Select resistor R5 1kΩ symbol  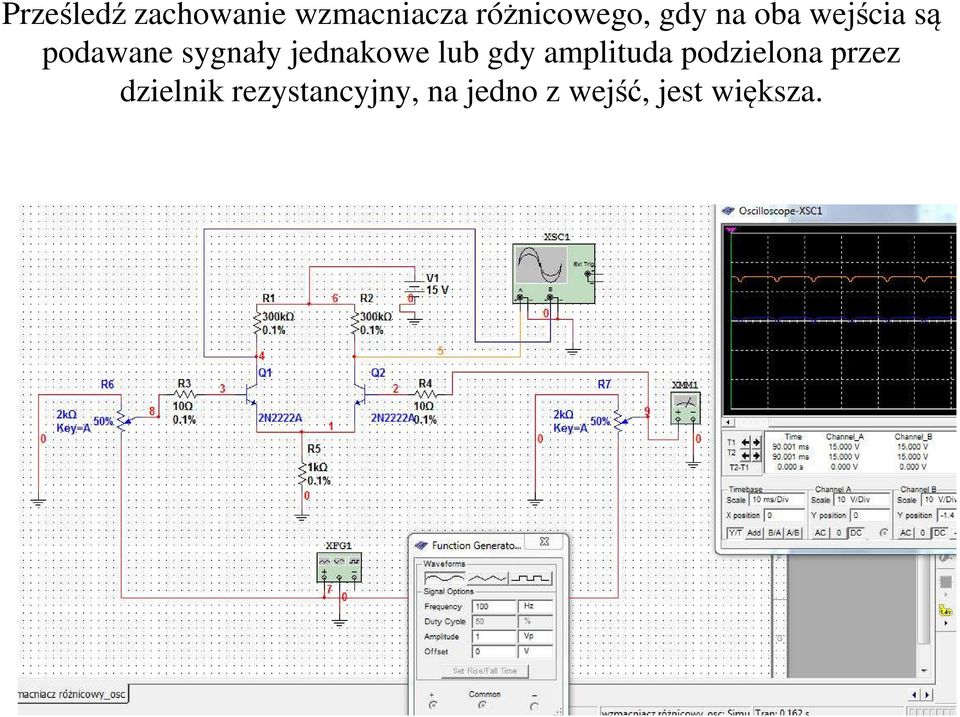(301, 473)
